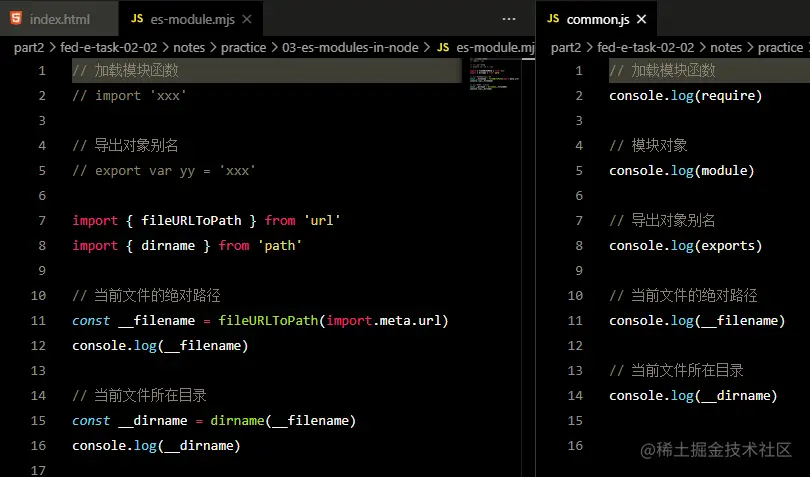Click the JS icon on es-module.mjs tab
This screenshot has height=477, width=810.
pyautogui.click(x=137, y=19)
